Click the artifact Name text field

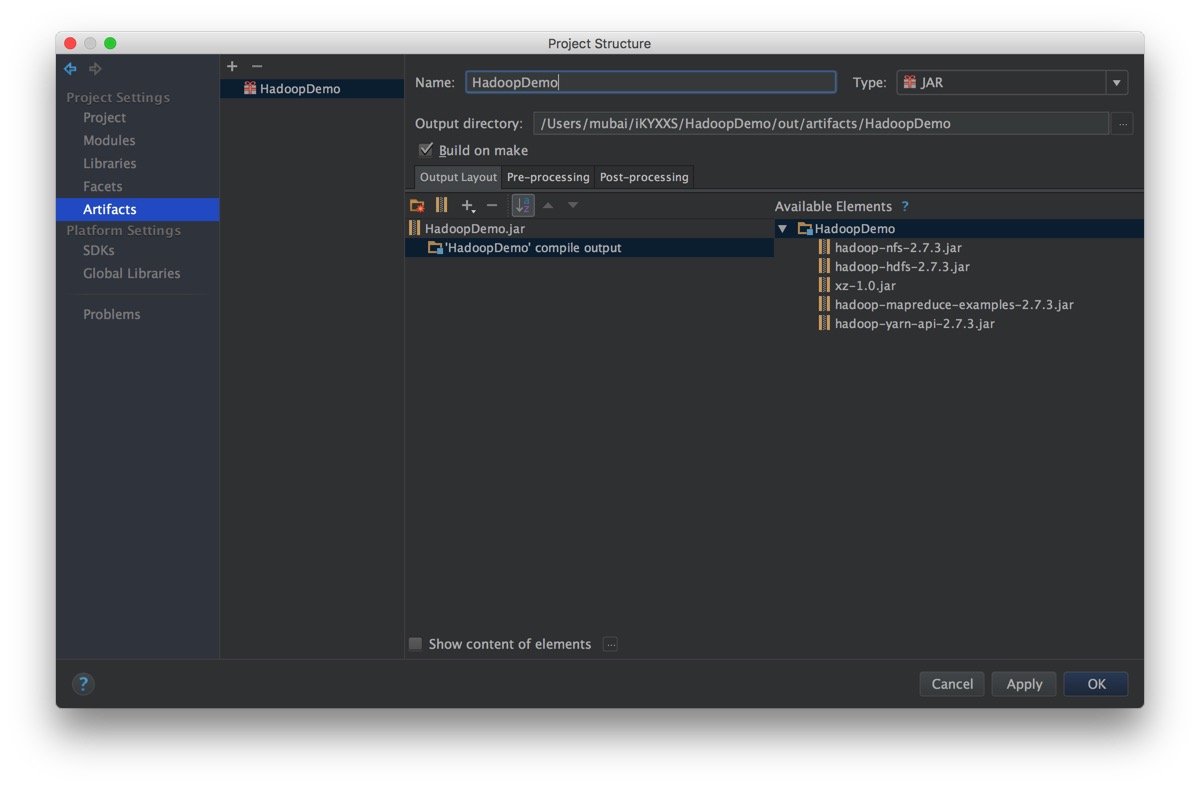(x=650, y=83)
